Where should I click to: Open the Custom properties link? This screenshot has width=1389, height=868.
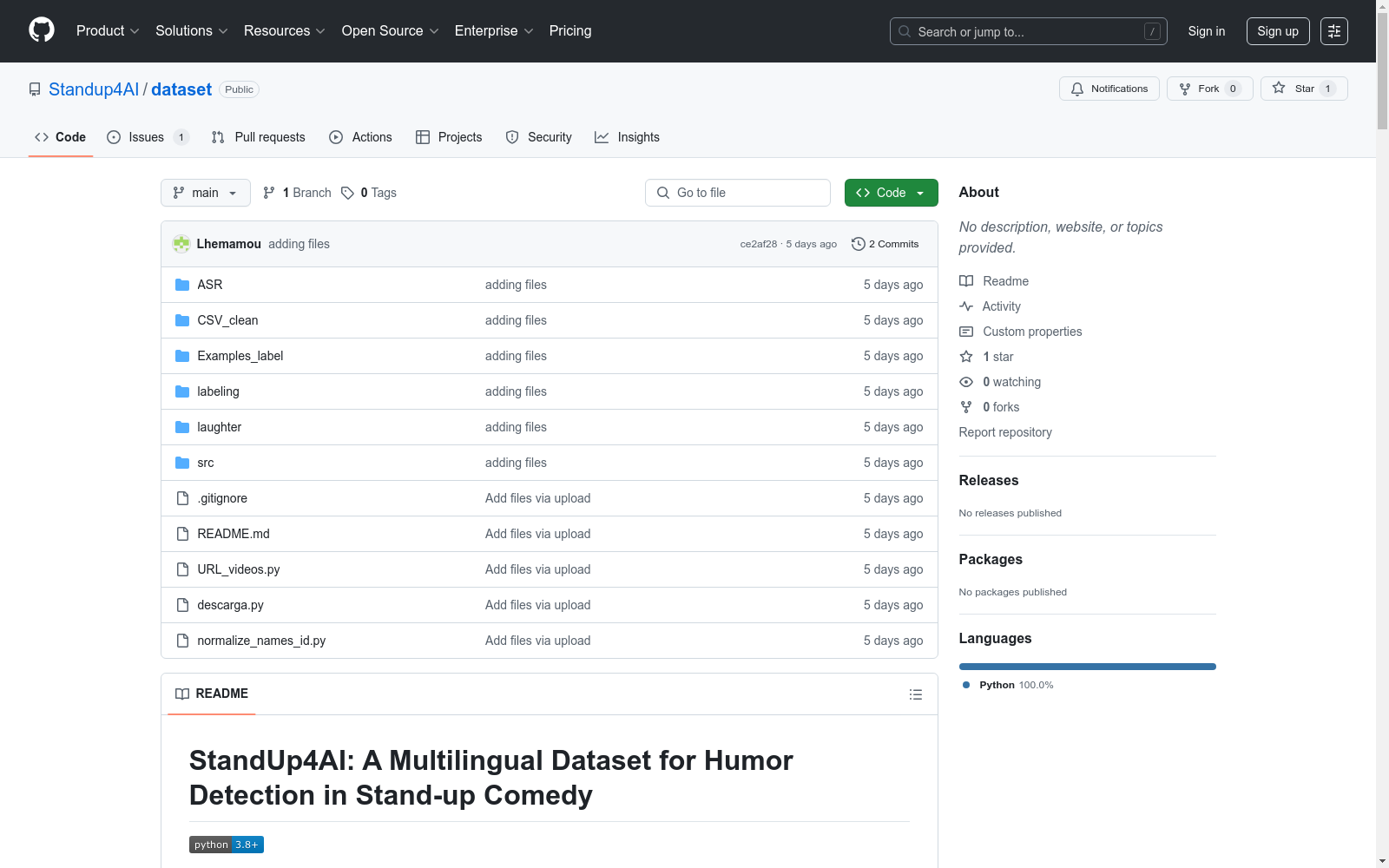point(1032,332)
